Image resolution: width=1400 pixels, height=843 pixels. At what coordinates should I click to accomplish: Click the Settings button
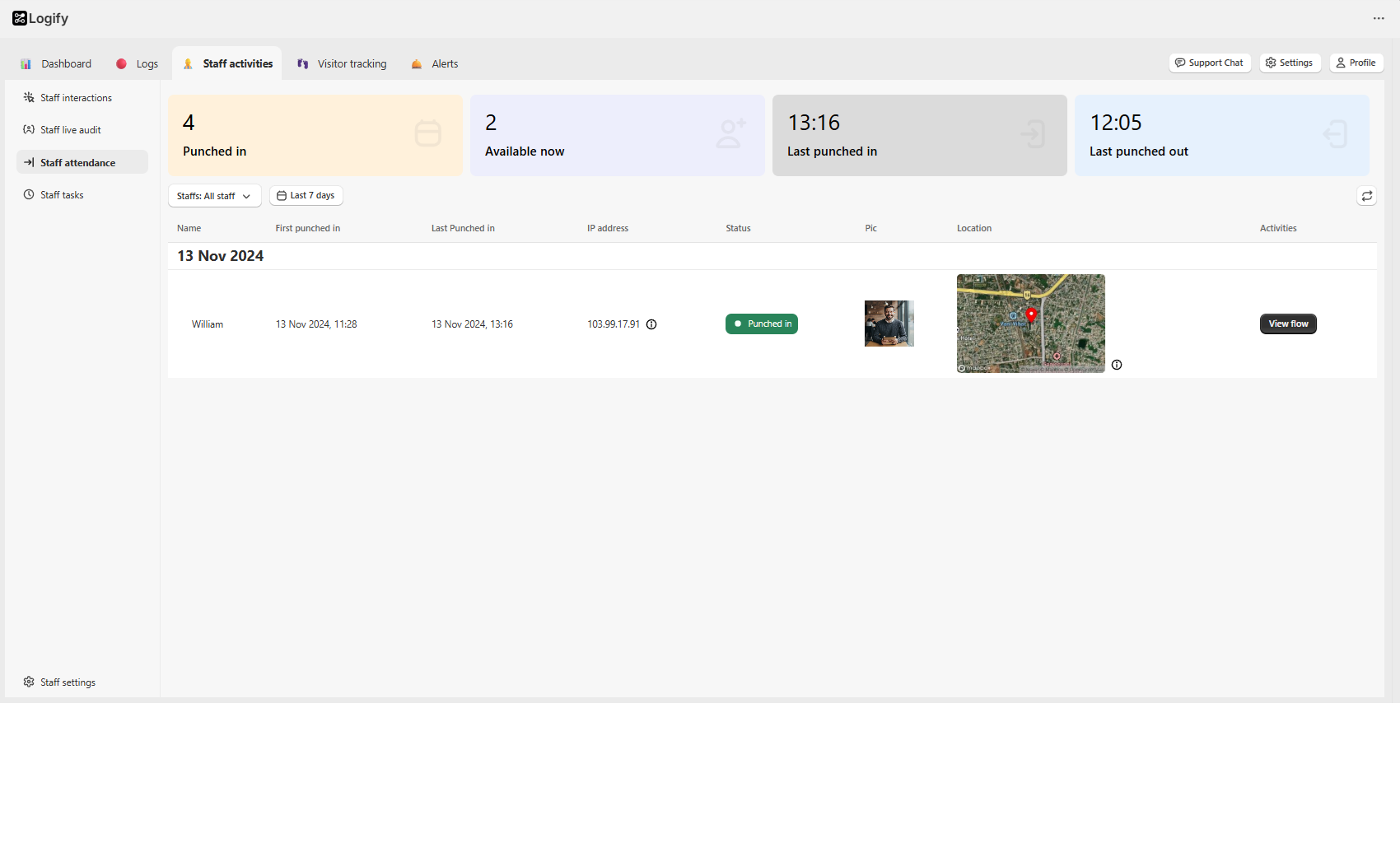(x=1290, y=63)
